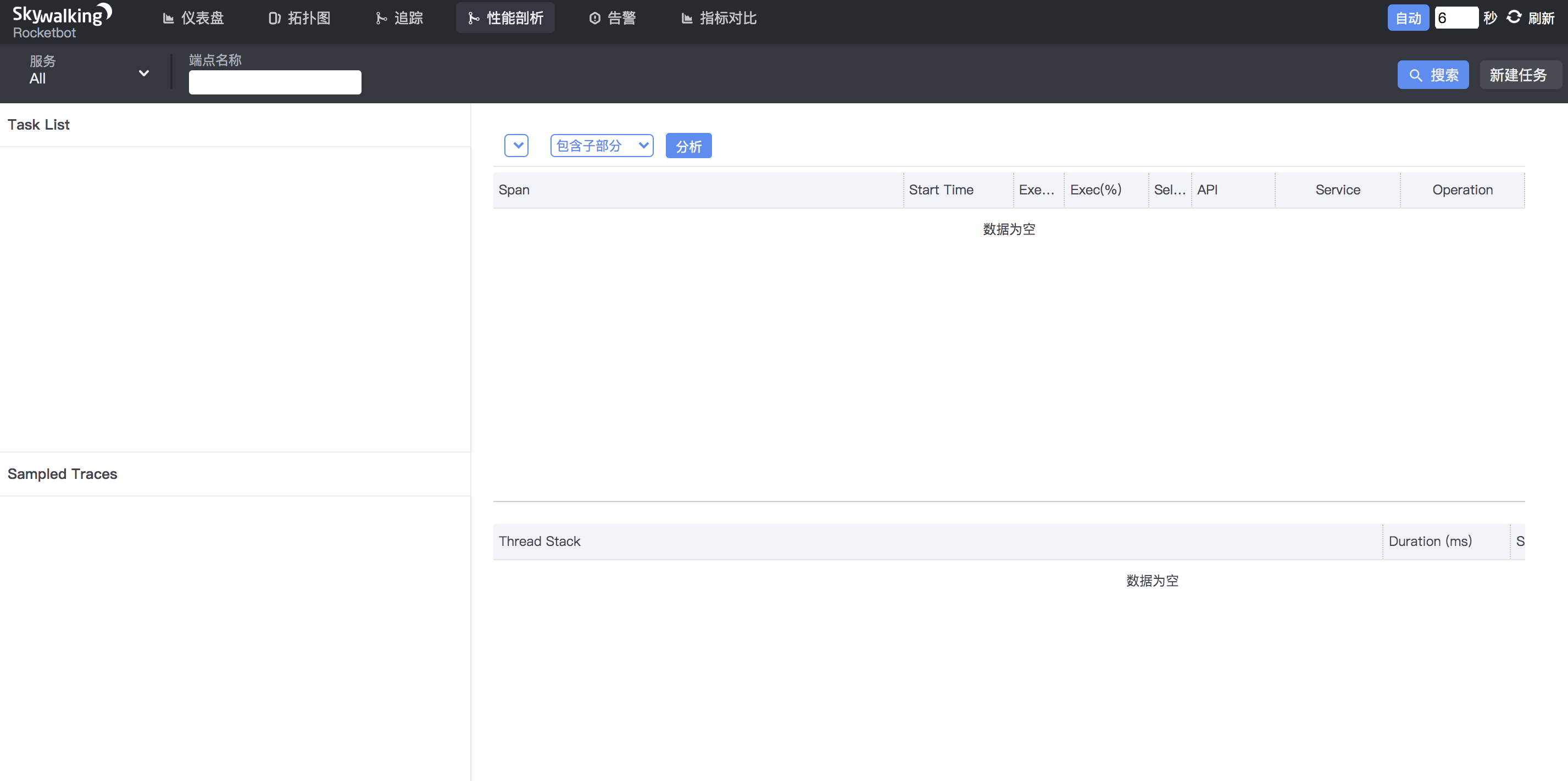Open the 告警 alarm icon
The height and width of the screenshot is (781, 1568).
[x=594, y=18]
